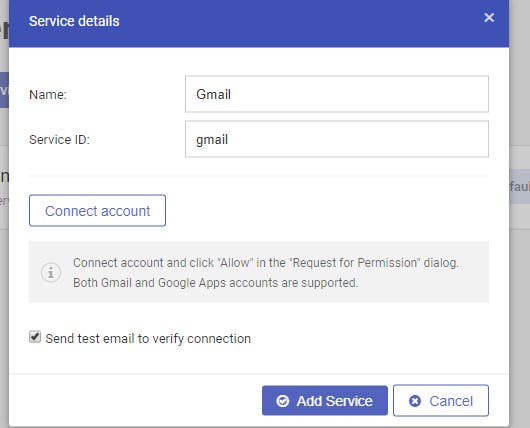The image size is (530, 428).
Task: Click the Service ID: label
Action: click(x=59, y=140)
